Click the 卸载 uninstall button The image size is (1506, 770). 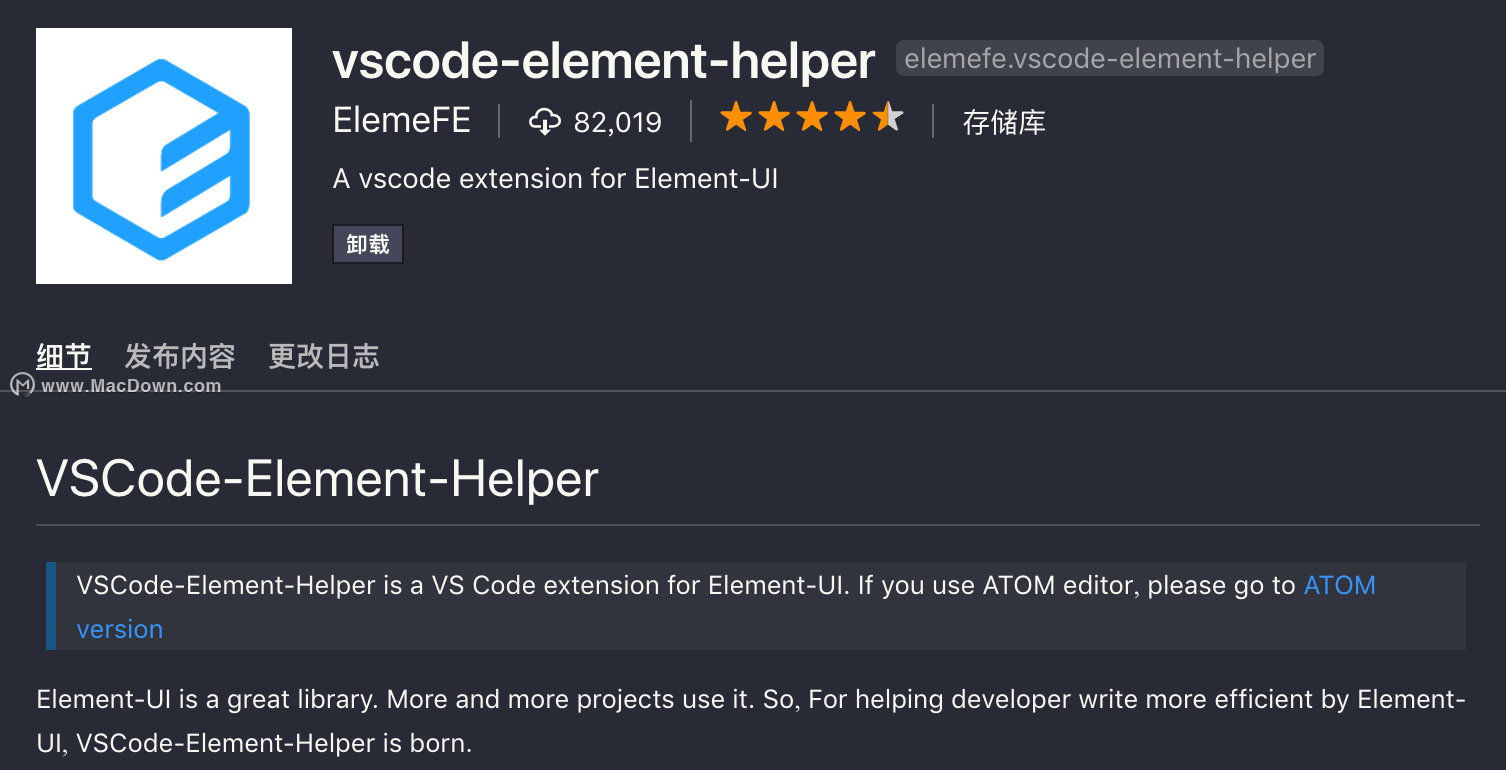(x=368, y=244)
